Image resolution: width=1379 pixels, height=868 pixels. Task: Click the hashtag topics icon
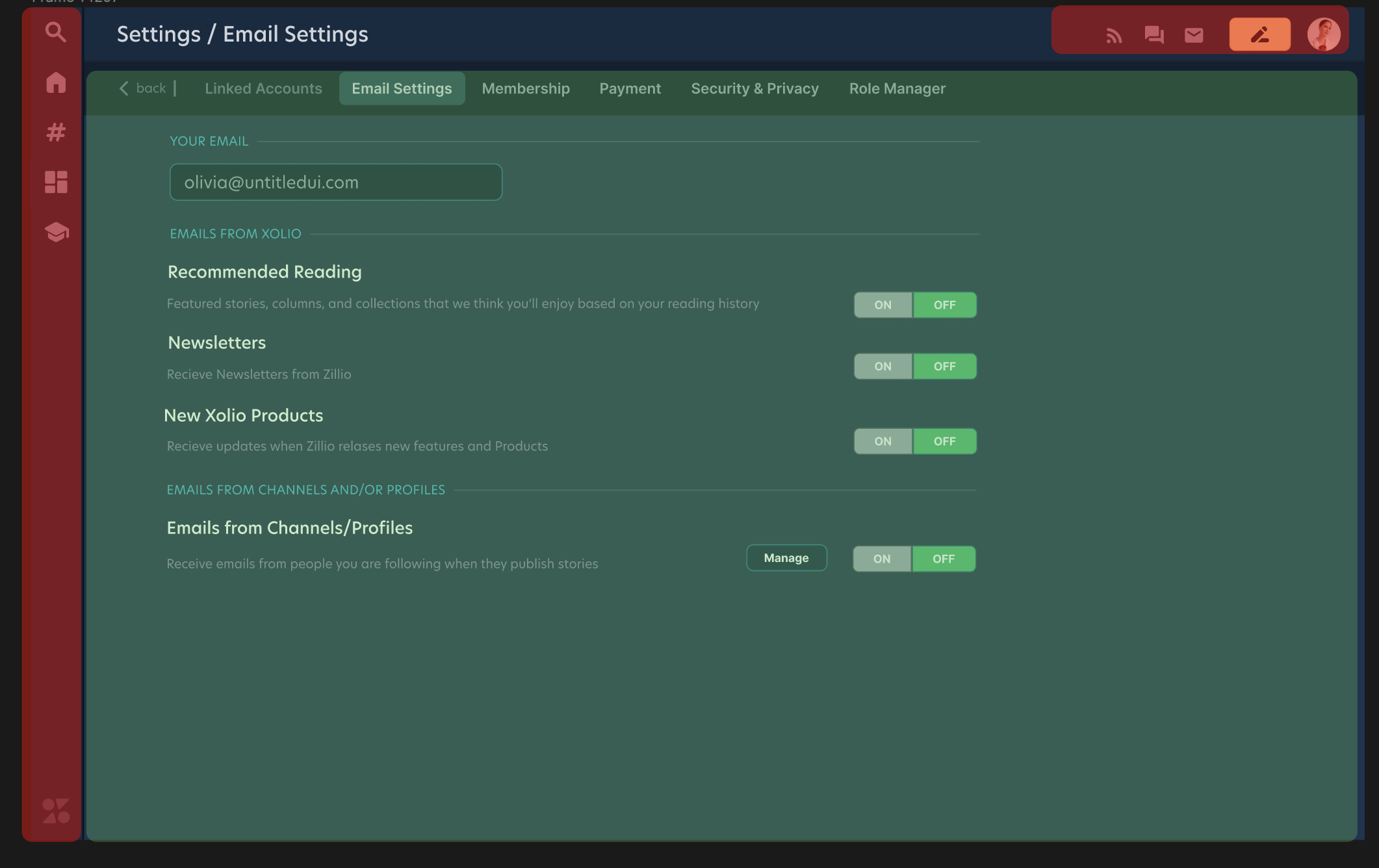click(55, 133)
